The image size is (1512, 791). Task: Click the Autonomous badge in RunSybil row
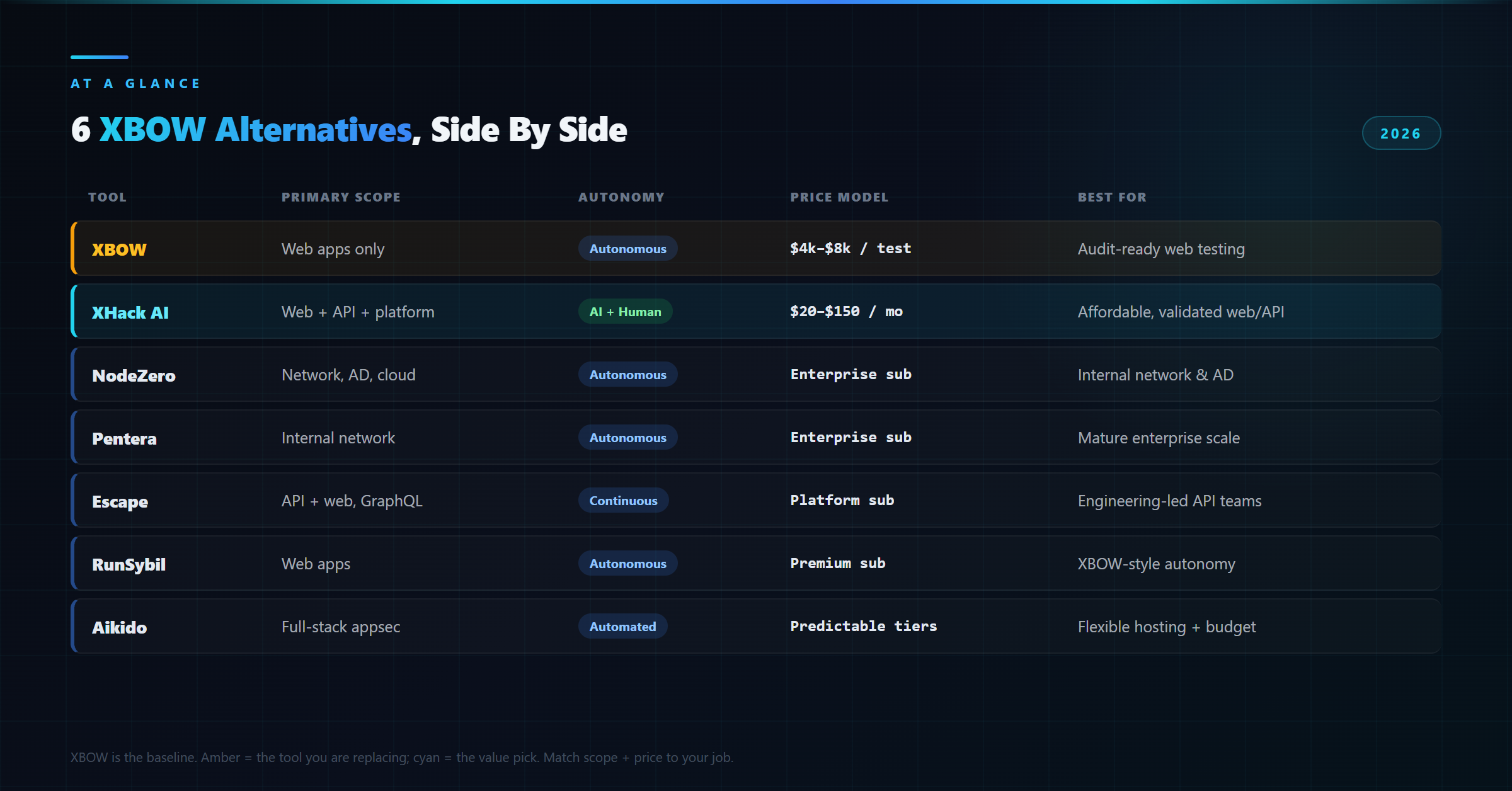pyautogui.click(x=627, y=564)
